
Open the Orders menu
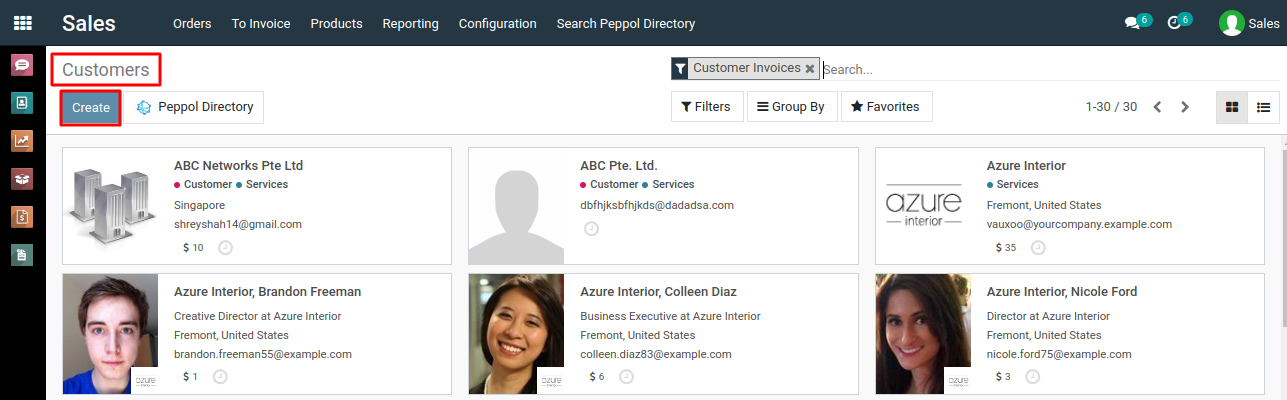192,23
